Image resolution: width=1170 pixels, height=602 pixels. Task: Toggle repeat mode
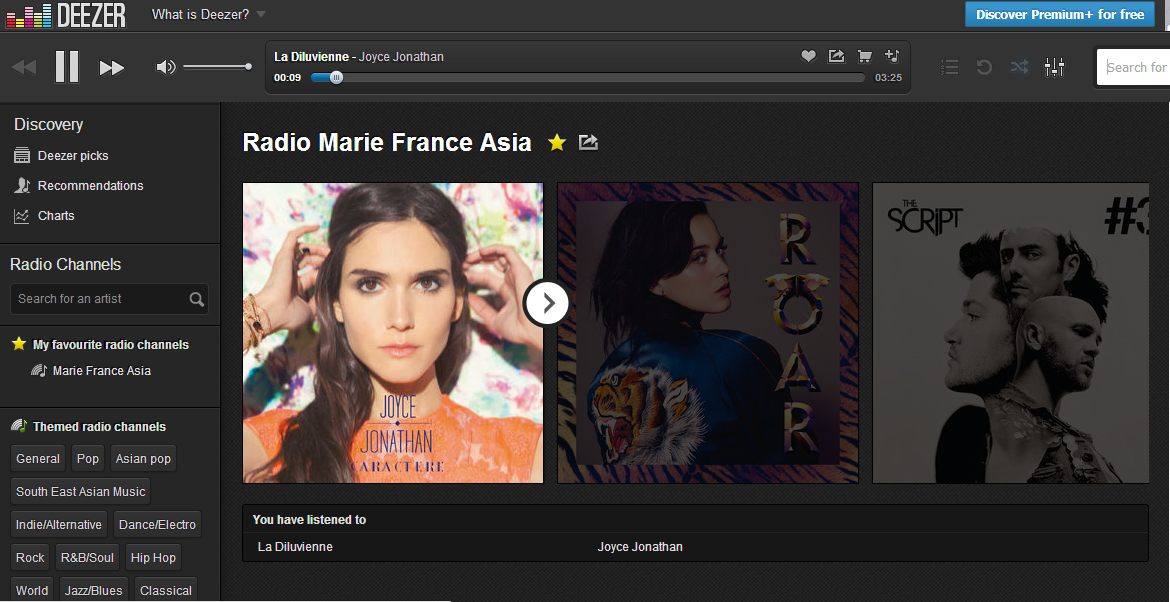(984, 67)
